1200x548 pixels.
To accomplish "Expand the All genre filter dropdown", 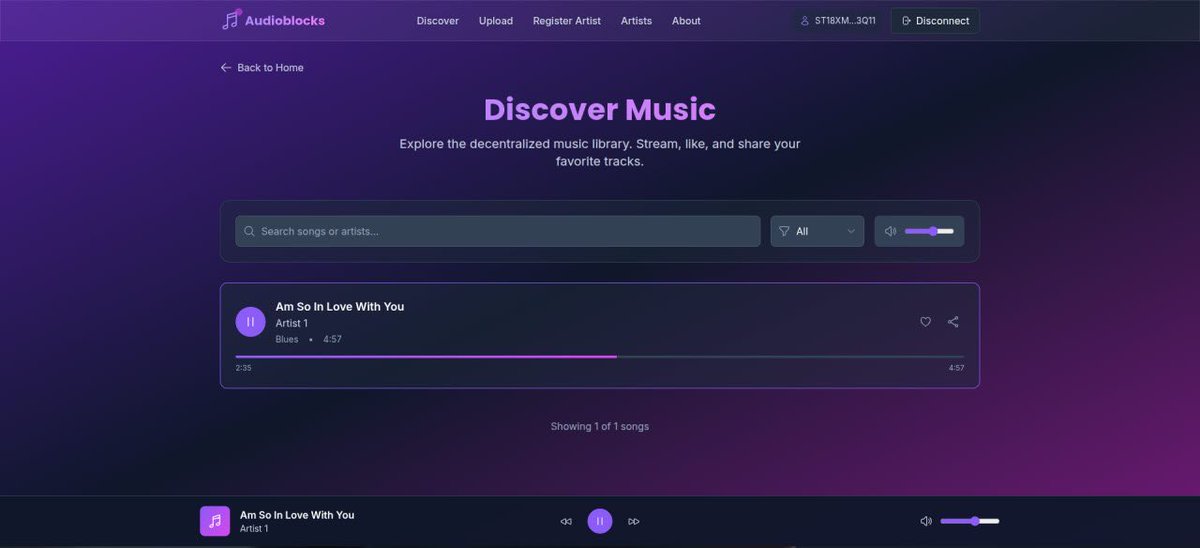I will pyautogui.click(x=817, y=231).
